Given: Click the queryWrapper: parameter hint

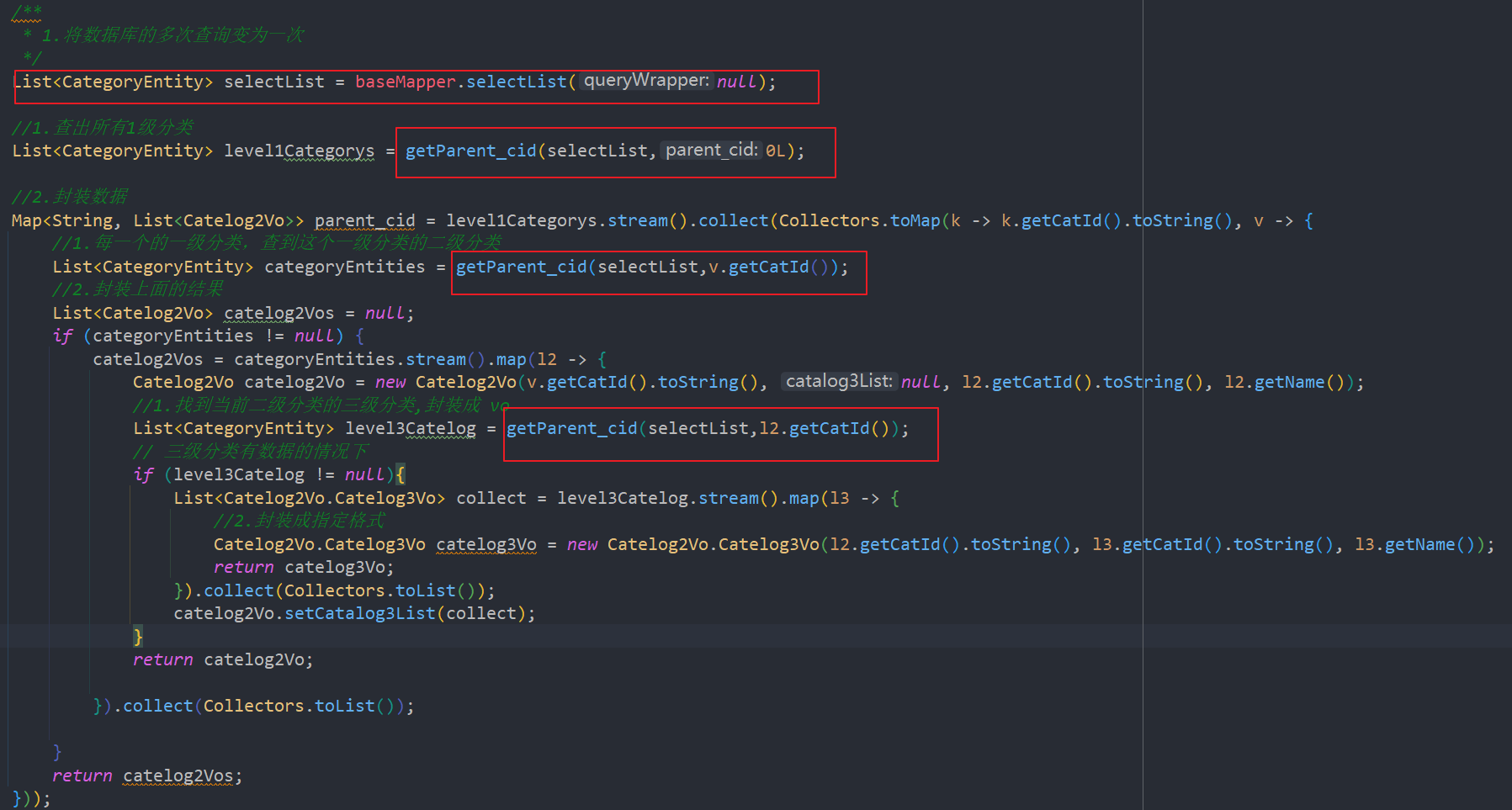Looking at the screenshot, I should [646, 81].
